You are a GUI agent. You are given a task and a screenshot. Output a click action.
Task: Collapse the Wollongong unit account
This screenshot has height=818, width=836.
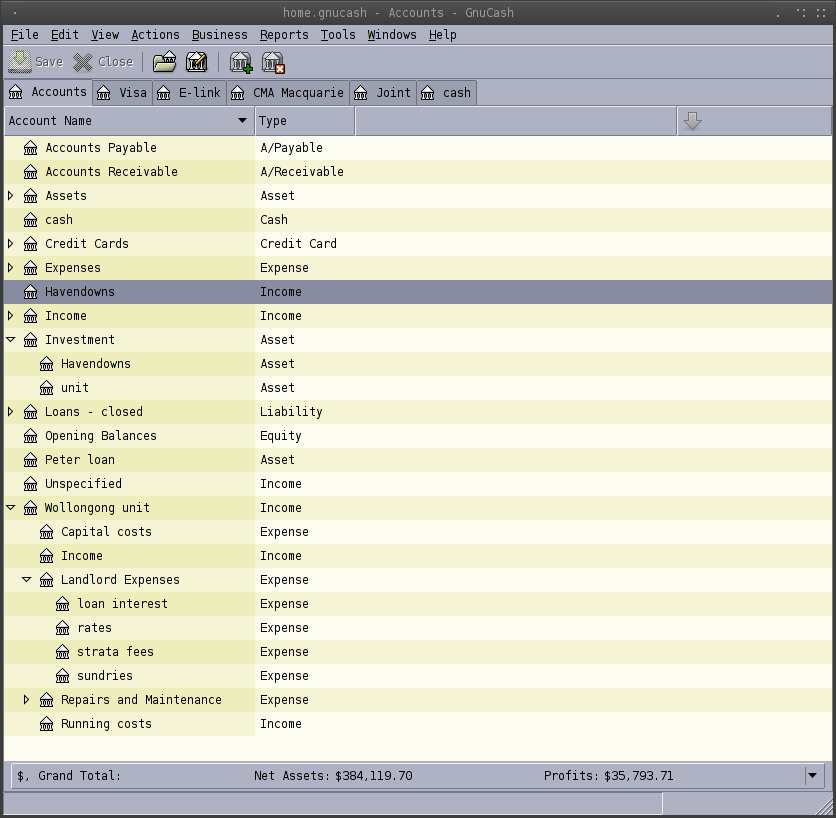click(x=11, y=508)
